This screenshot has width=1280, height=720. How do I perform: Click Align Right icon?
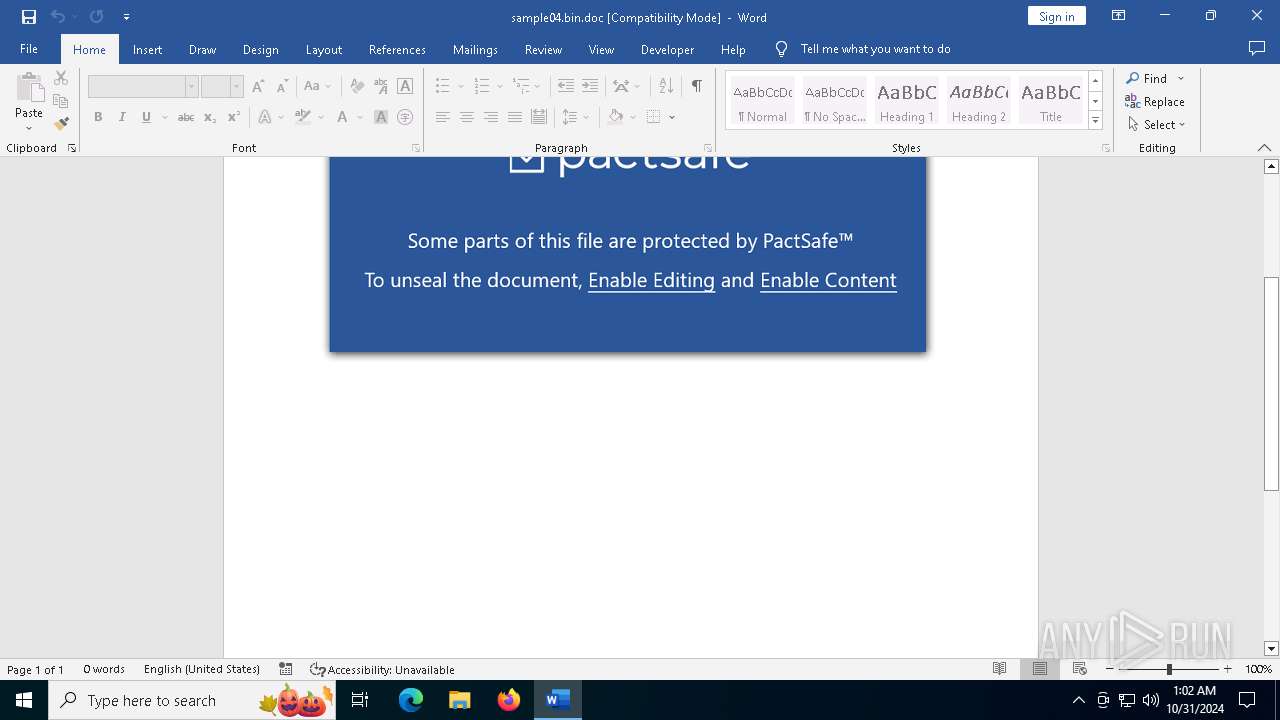point(490,117)
